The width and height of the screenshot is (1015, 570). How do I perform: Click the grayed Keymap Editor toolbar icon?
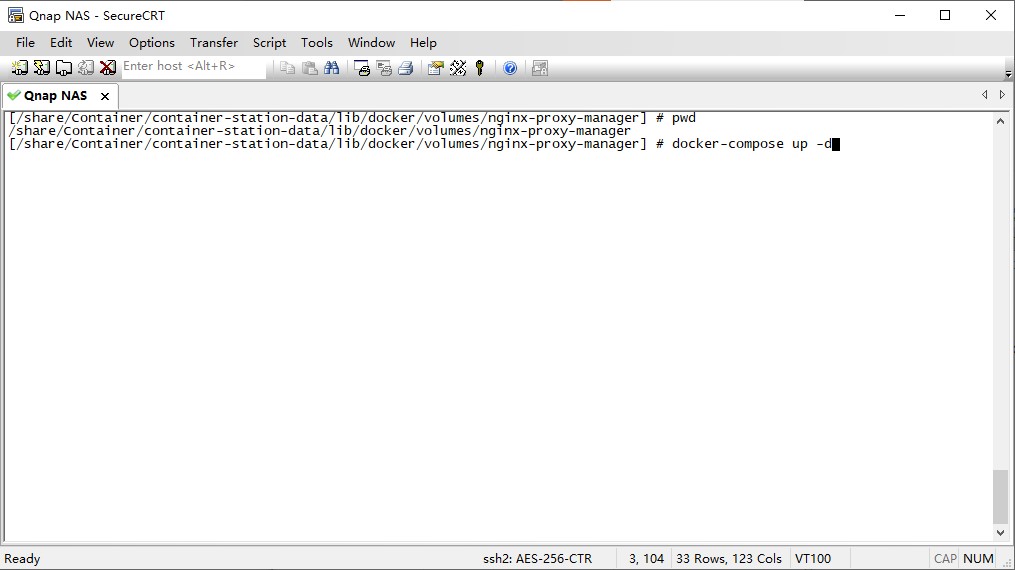540,68
